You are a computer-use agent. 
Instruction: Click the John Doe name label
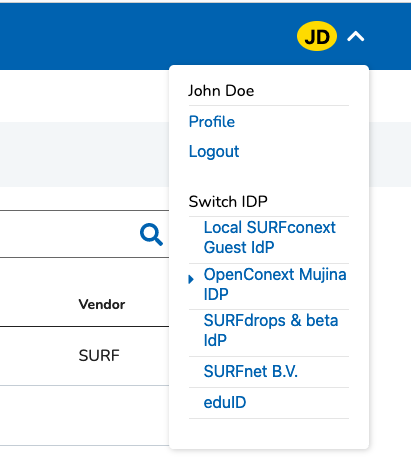[x=221, y=91]
